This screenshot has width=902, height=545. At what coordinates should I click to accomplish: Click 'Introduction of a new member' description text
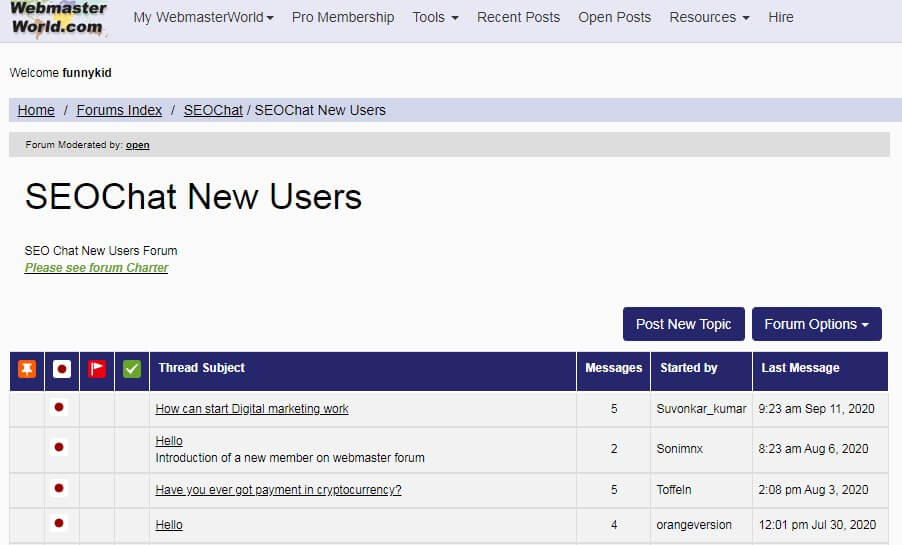(290, 458)
